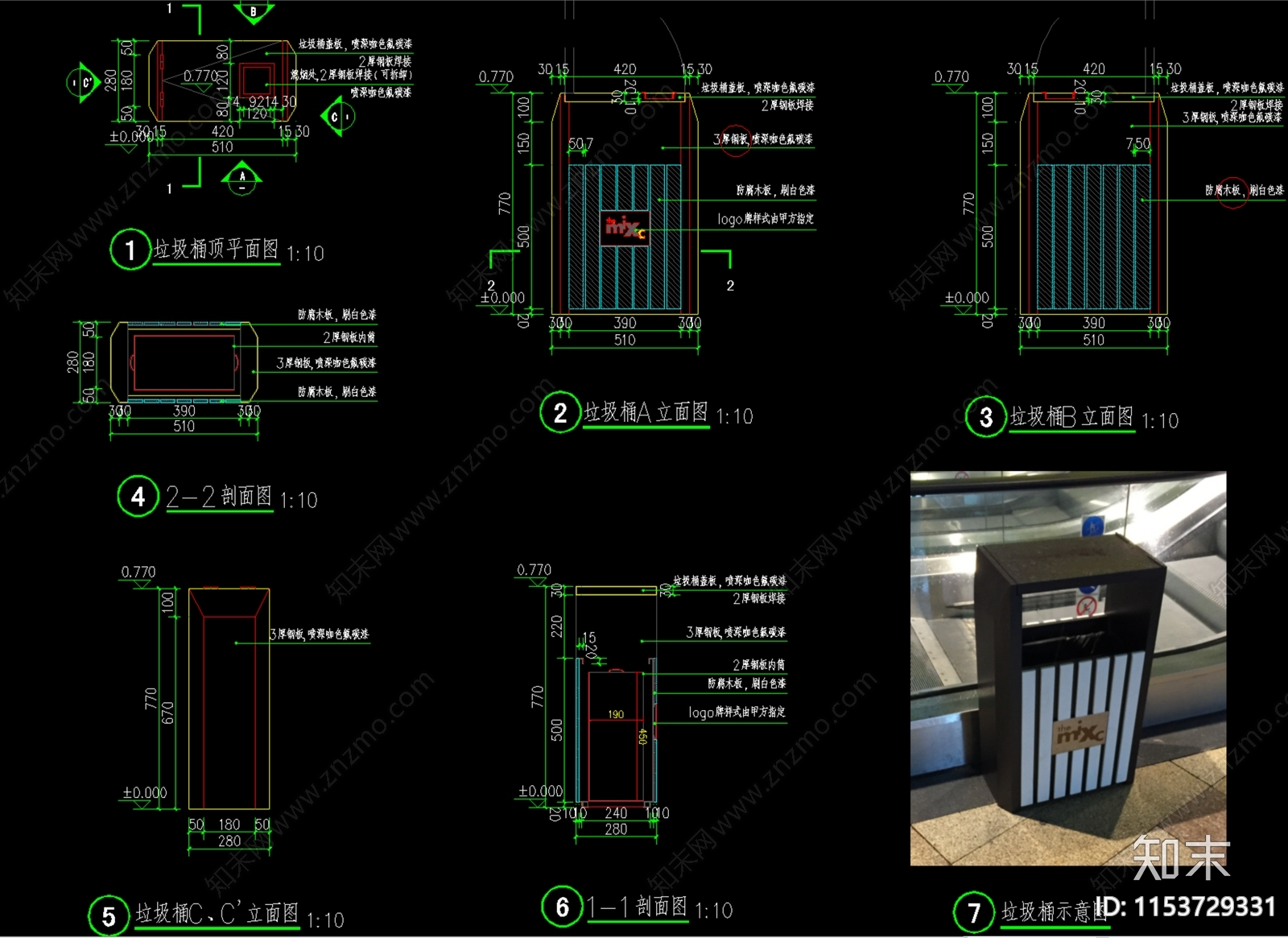The width and height of the screenshot is (1288, 938).
Task: Select 2厚钢板焊接 note in elevation A
Action: tap(787, 105)
